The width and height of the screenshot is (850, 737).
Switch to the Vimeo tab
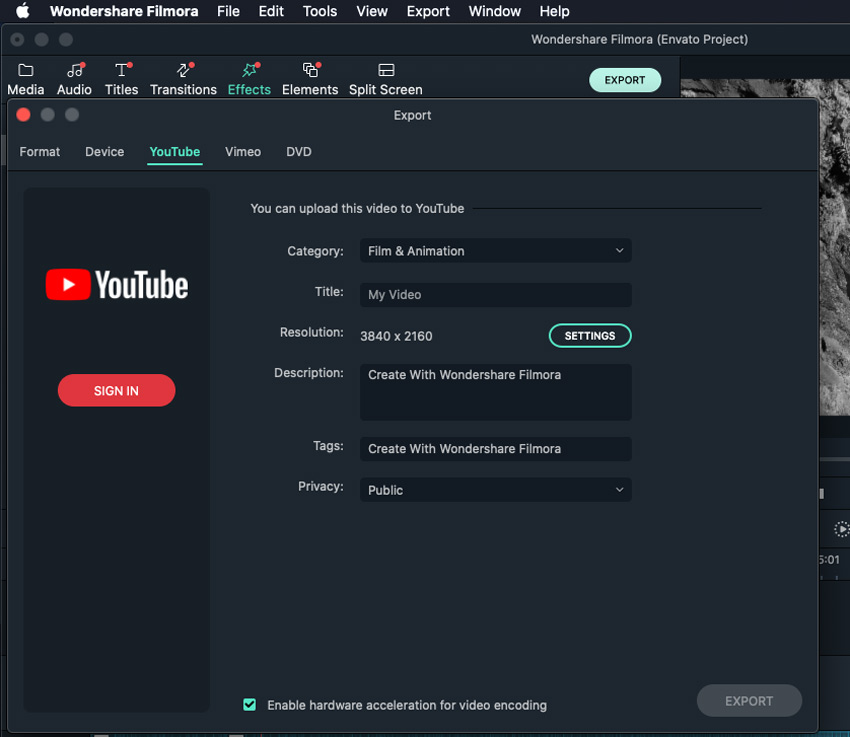coord(243,152)
